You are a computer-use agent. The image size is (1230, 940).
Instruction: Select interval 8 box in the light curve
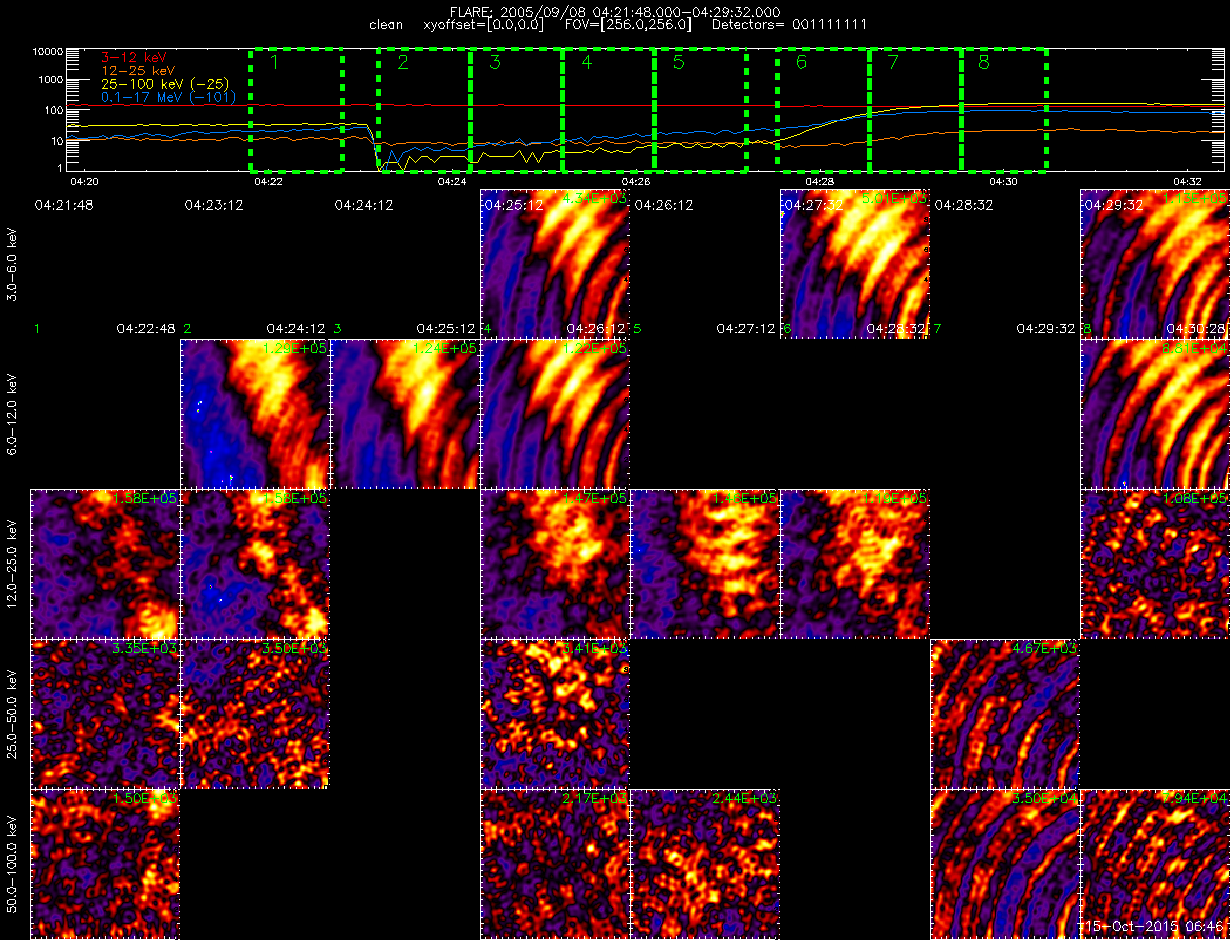click(1004, 110)
